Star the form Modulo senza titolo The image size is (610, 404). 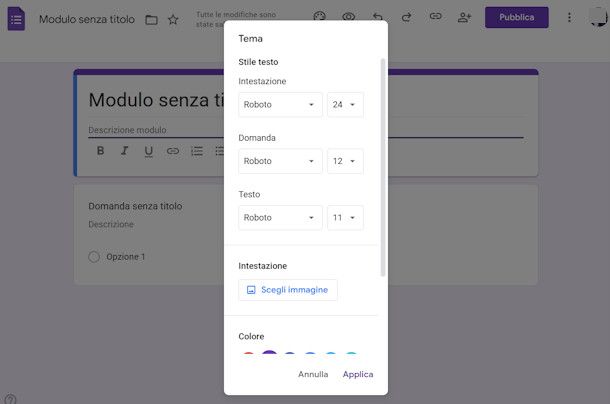tap(173, 19)
